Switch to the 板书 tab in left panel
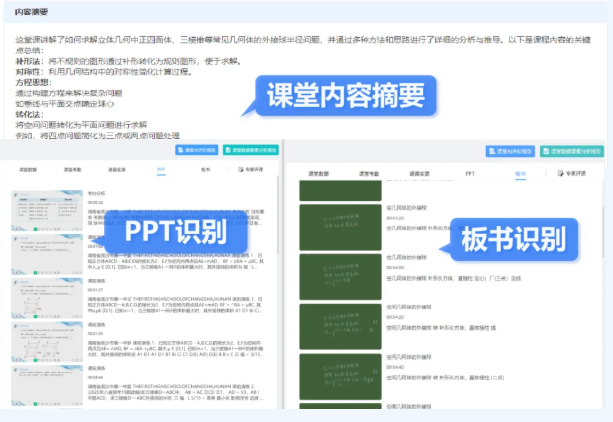Screen dimensions: 613x422 pyautogui.click(x=205, y=170)
